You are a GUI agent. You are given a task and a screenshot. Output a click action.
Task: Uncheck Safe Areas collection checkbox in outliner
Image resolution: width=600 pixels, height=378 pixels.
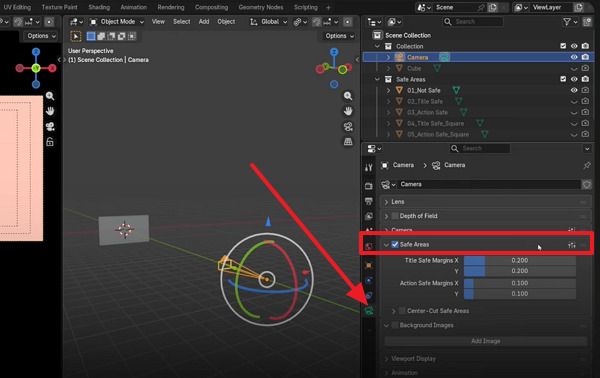point(563,79)
